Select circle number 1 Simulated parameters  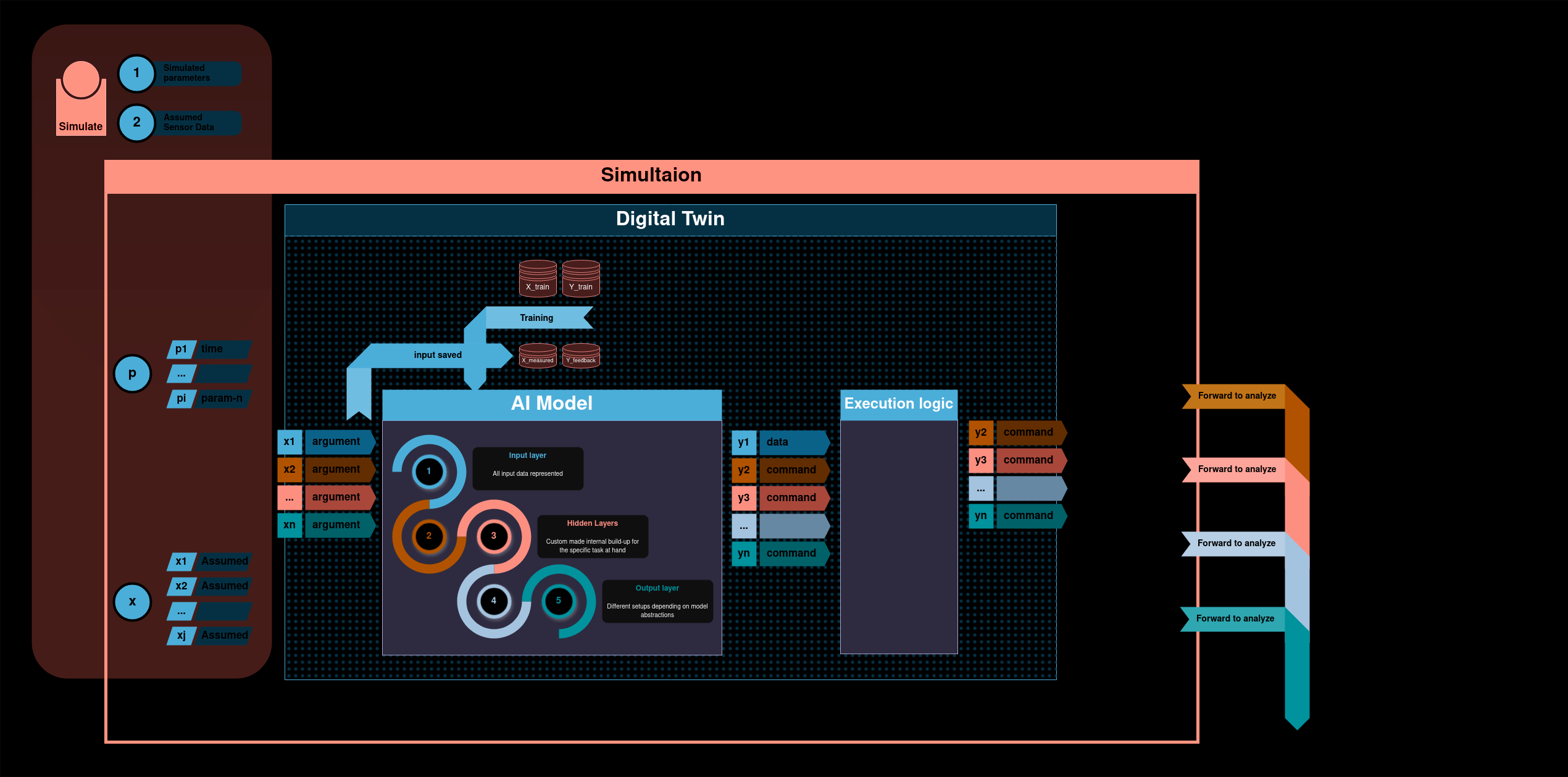(136, 73)
